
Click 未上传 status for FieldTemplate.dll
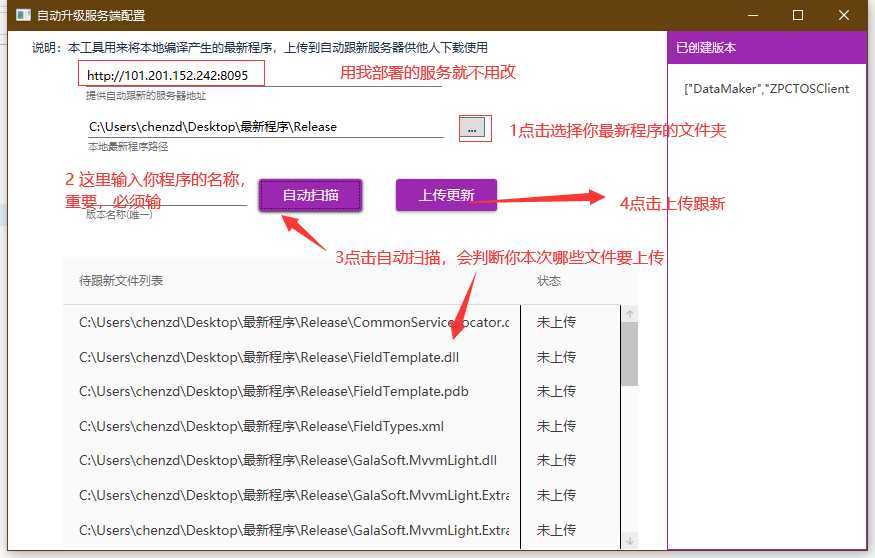point(556,357)
